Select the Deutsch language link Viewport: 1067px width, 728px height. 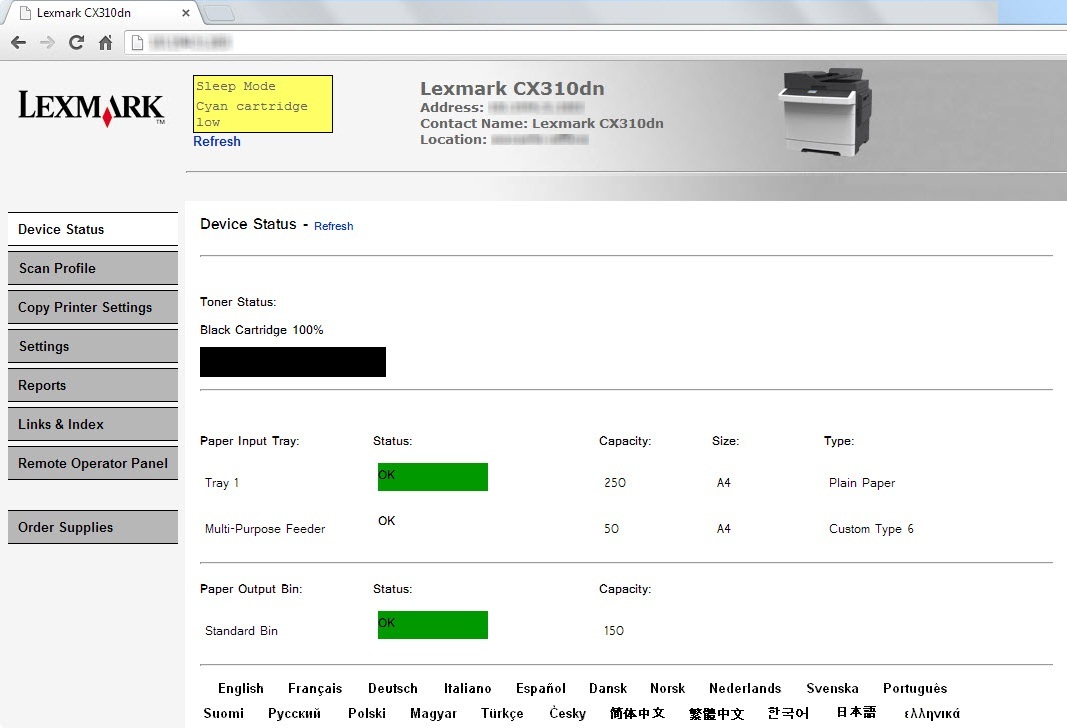[x=392, y=688]
